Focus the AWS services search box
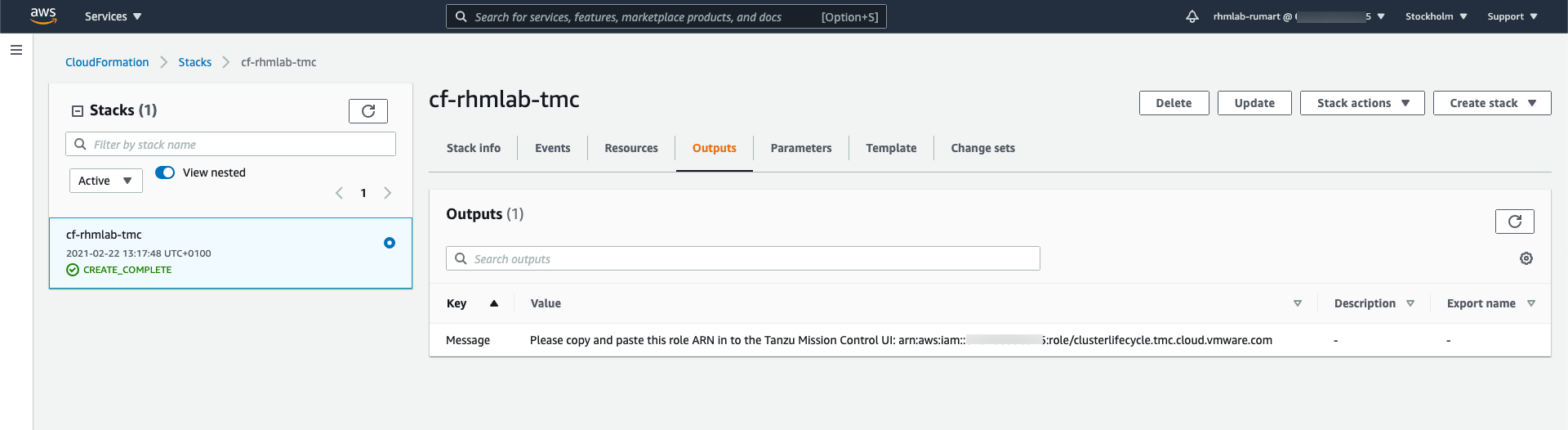Viewport: 1568px width, 430px height. pos(666,16)
